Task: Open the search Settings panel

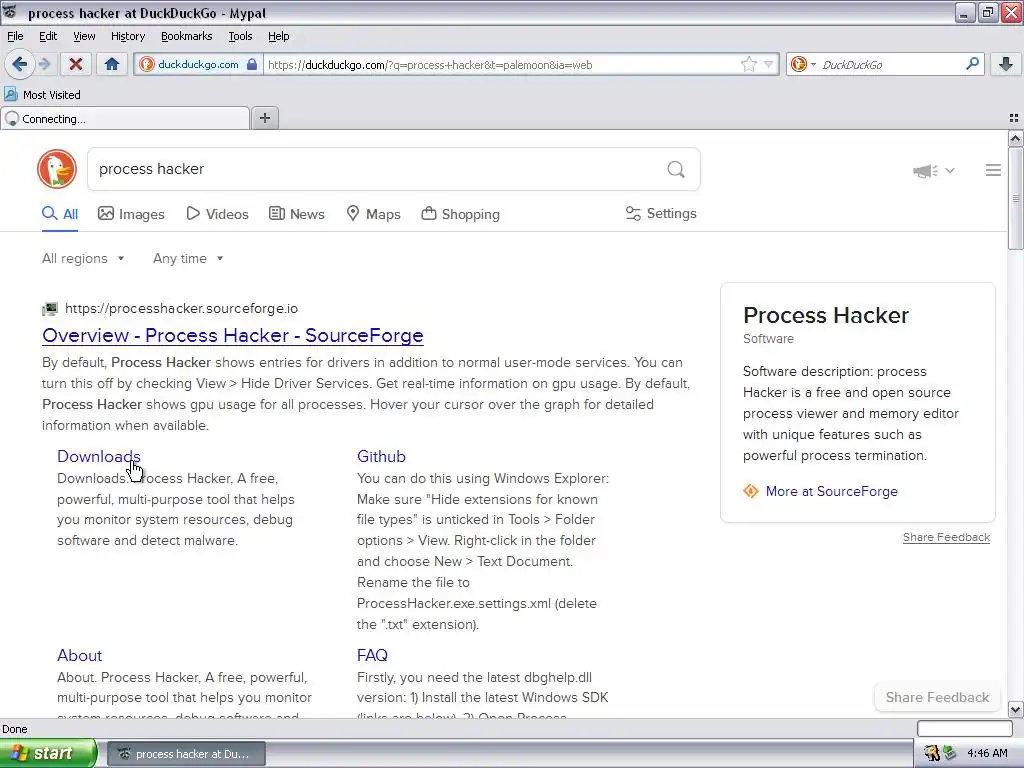Action: 661,214
